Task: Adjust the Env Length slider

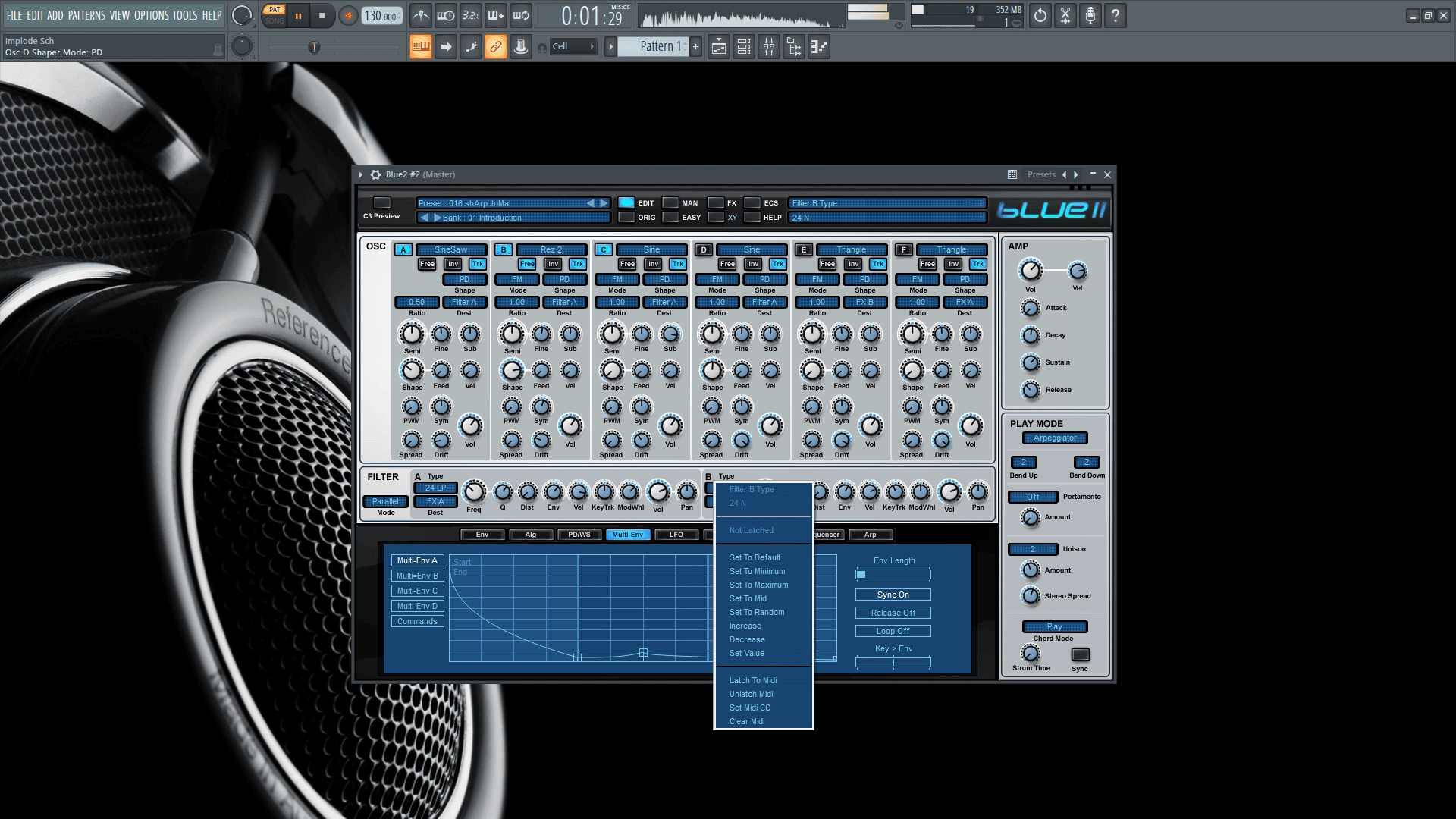Action: point(893,575)
